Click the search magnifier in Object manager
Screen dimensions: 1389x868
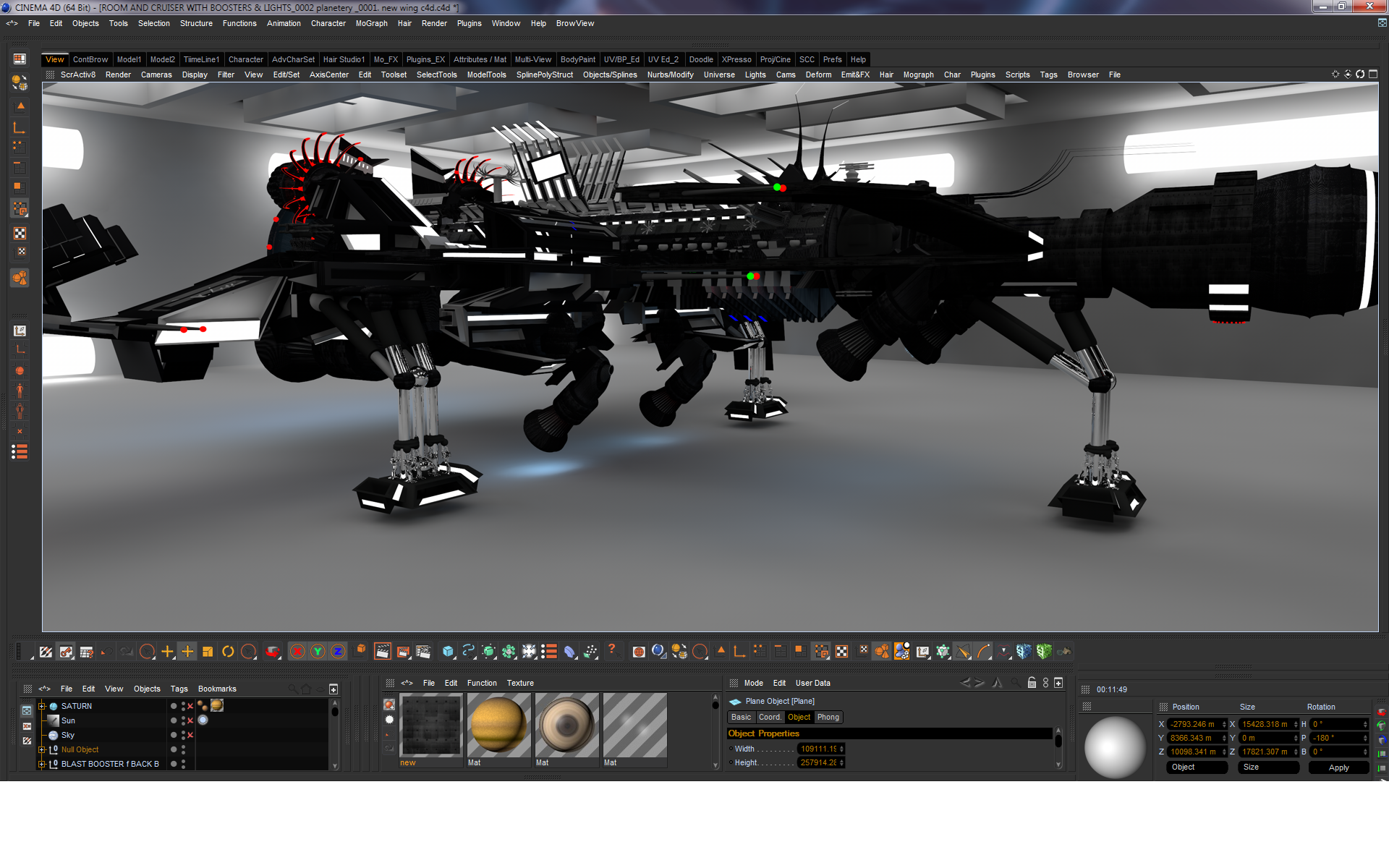pos(292,689)
